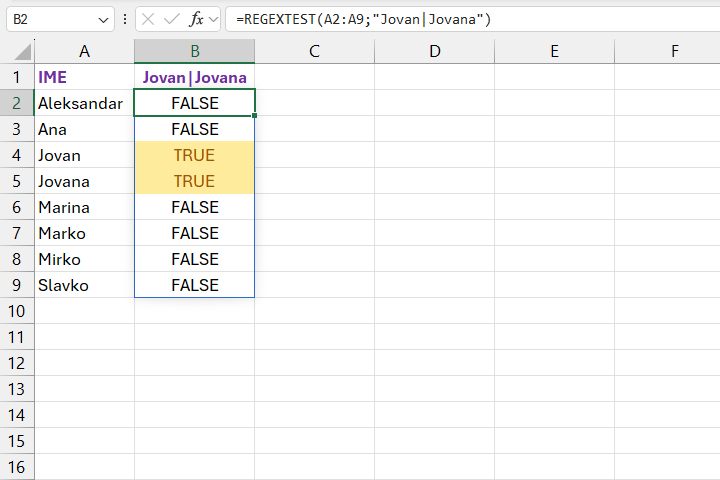
Task: Select row 4 header
Action: [17, 155]
